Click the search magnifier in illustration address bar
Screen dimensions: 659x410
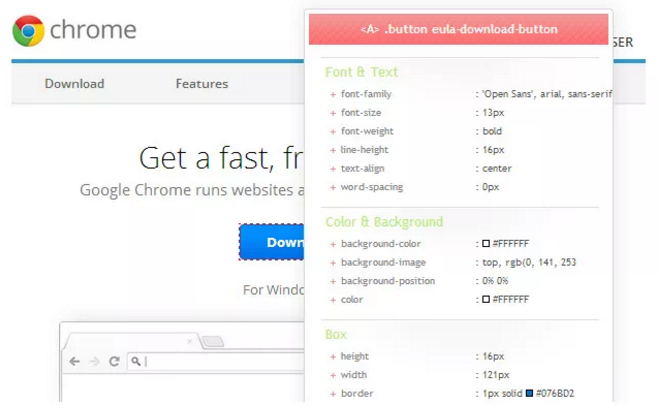136,361
